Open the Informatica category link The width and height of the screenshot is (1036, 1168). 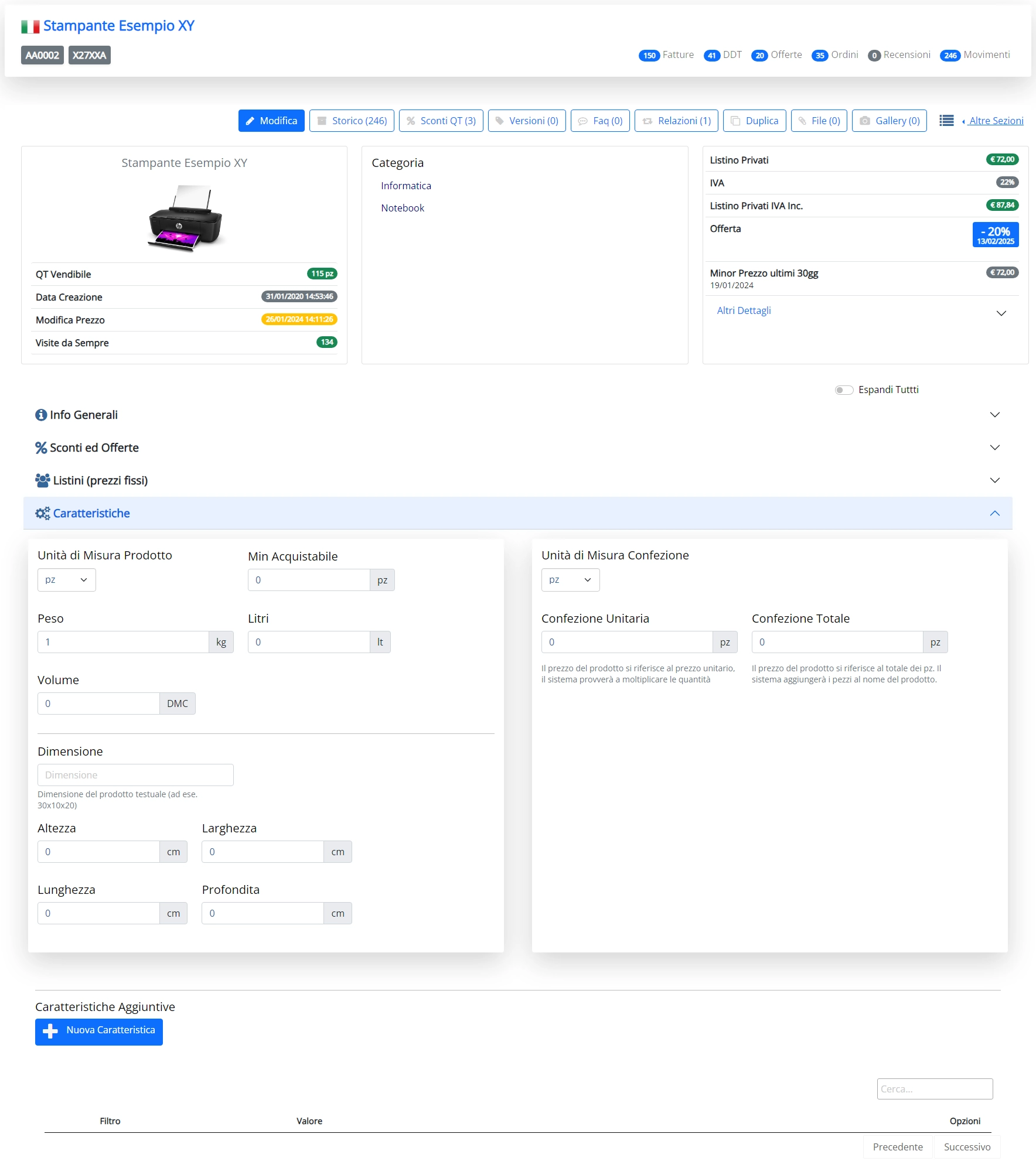[405, 186]
